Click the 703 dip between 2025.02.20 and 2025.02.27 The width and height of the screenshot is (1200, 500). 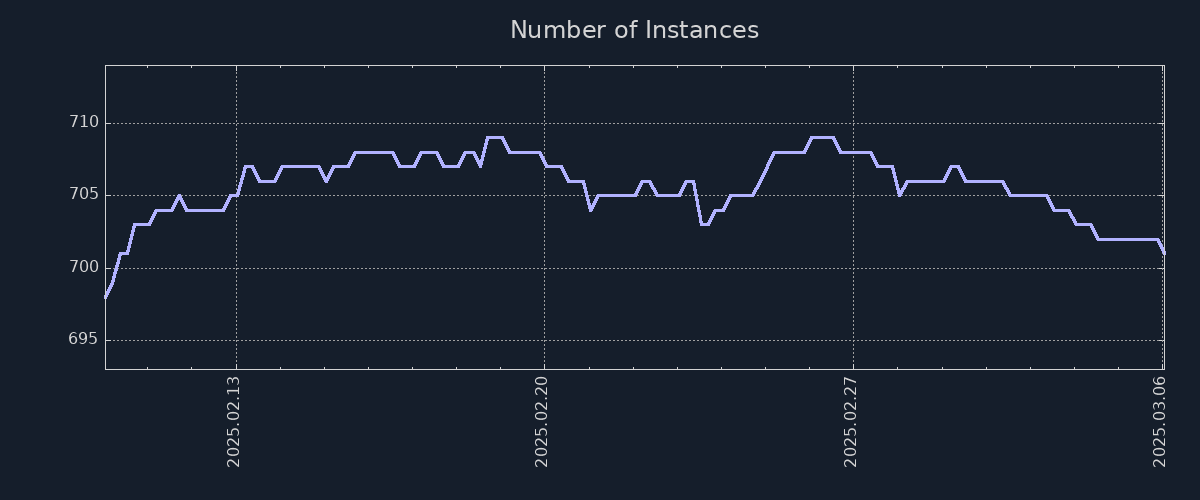[x=705, y=224]
